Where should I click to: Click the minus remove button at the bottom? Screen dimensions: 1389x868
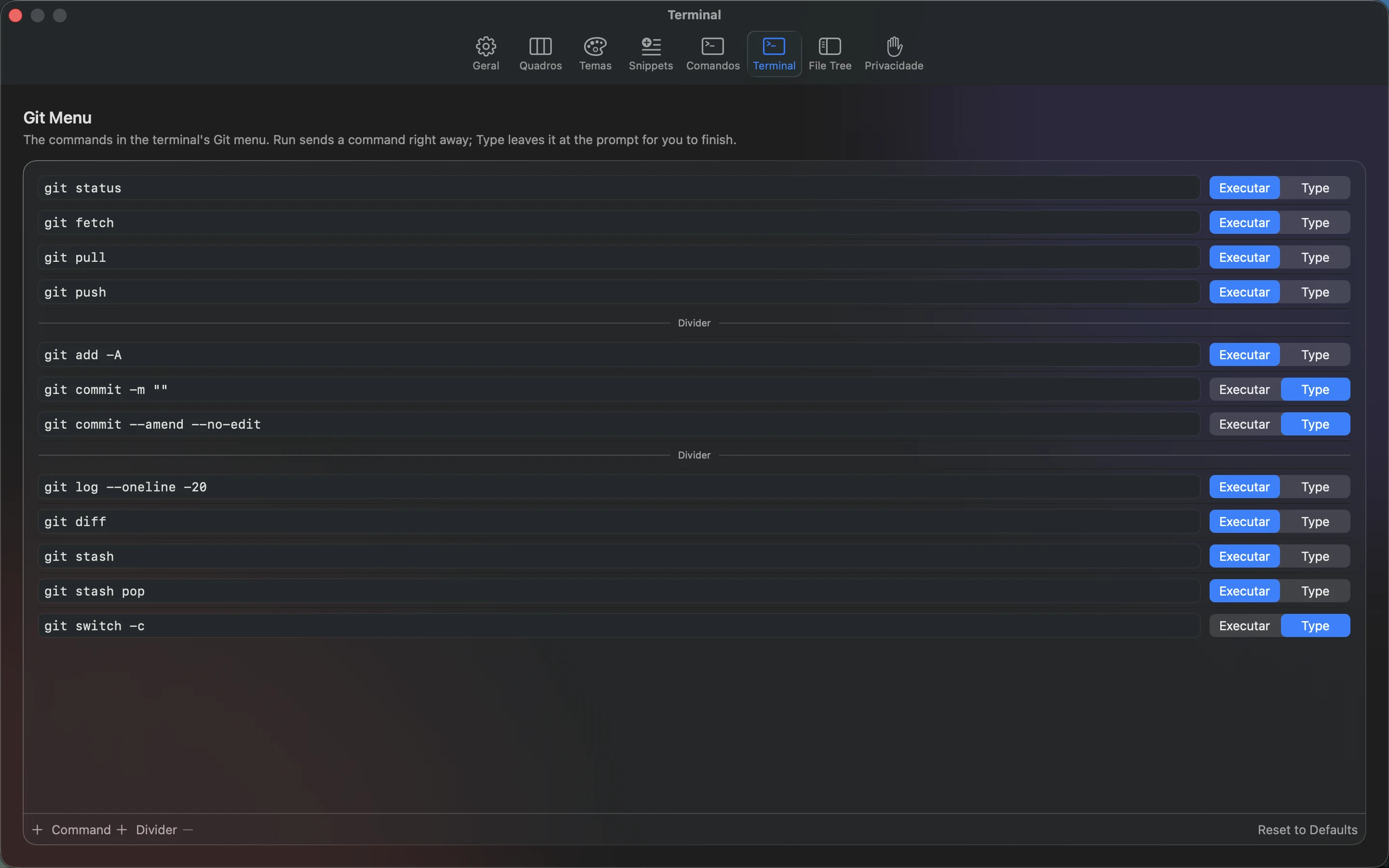point(188,829)
